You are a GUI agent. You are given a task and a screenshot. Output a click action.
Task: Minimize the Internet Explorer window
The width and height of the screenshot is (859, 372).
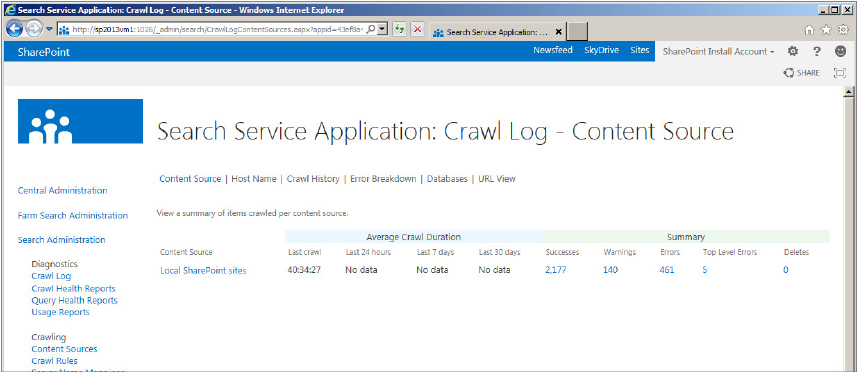click(823, 9)
